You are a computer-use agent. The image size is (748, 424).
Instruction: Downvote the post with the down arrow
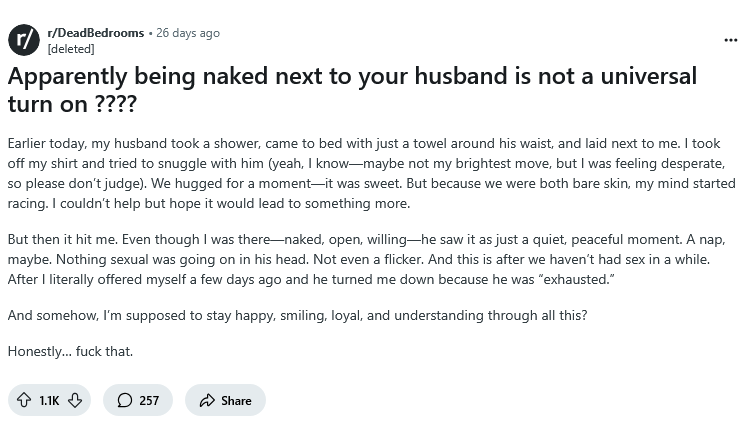75,400
